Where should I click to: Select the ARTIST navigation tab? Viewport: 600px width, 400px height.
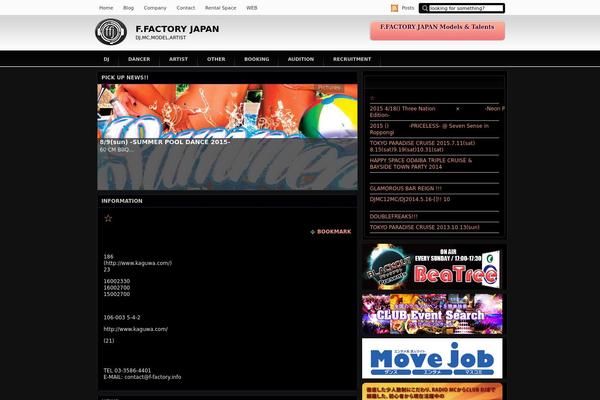[178, 59]
